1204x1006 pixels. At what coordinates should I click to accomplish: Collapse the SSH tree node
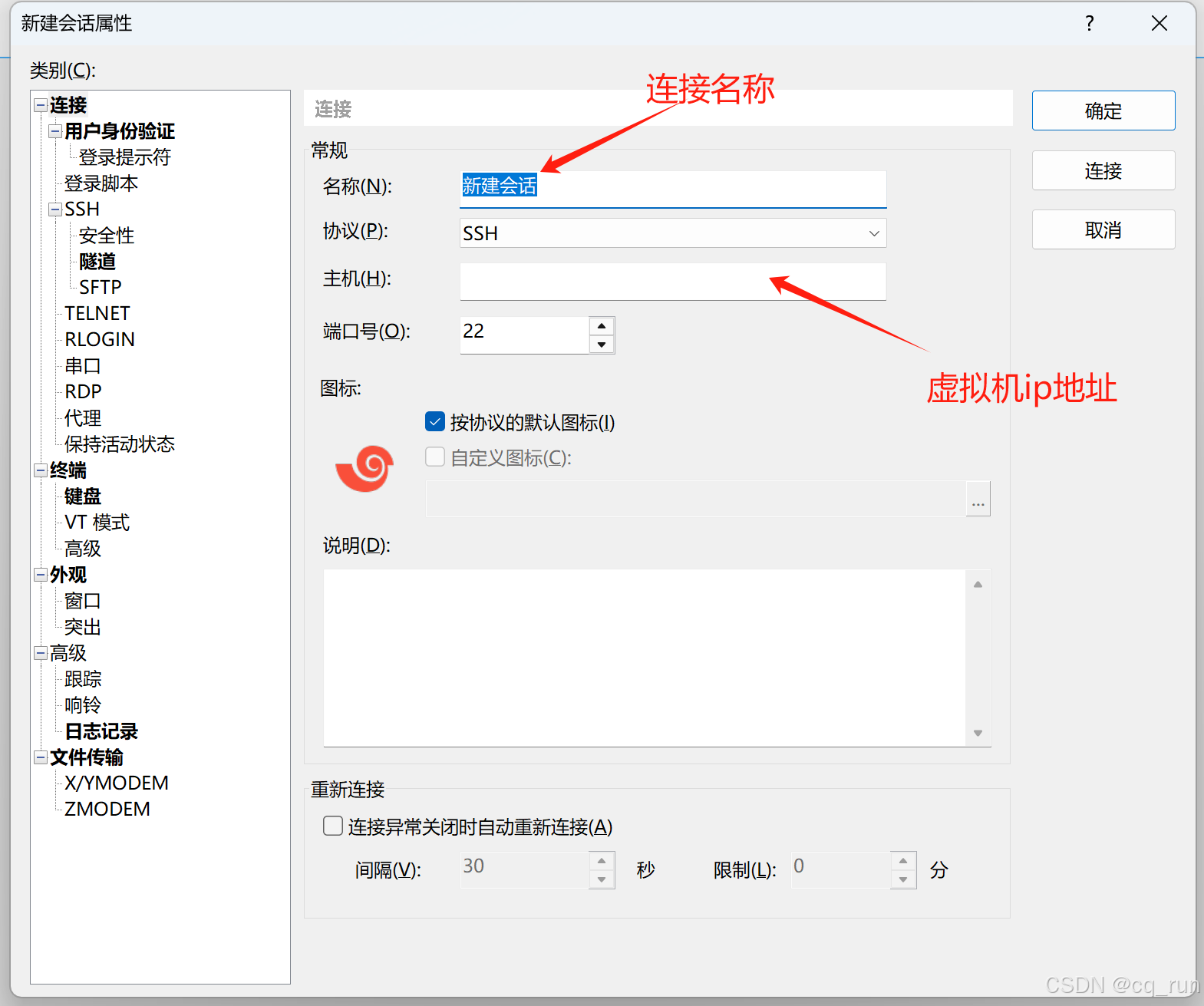click(54, 209)
